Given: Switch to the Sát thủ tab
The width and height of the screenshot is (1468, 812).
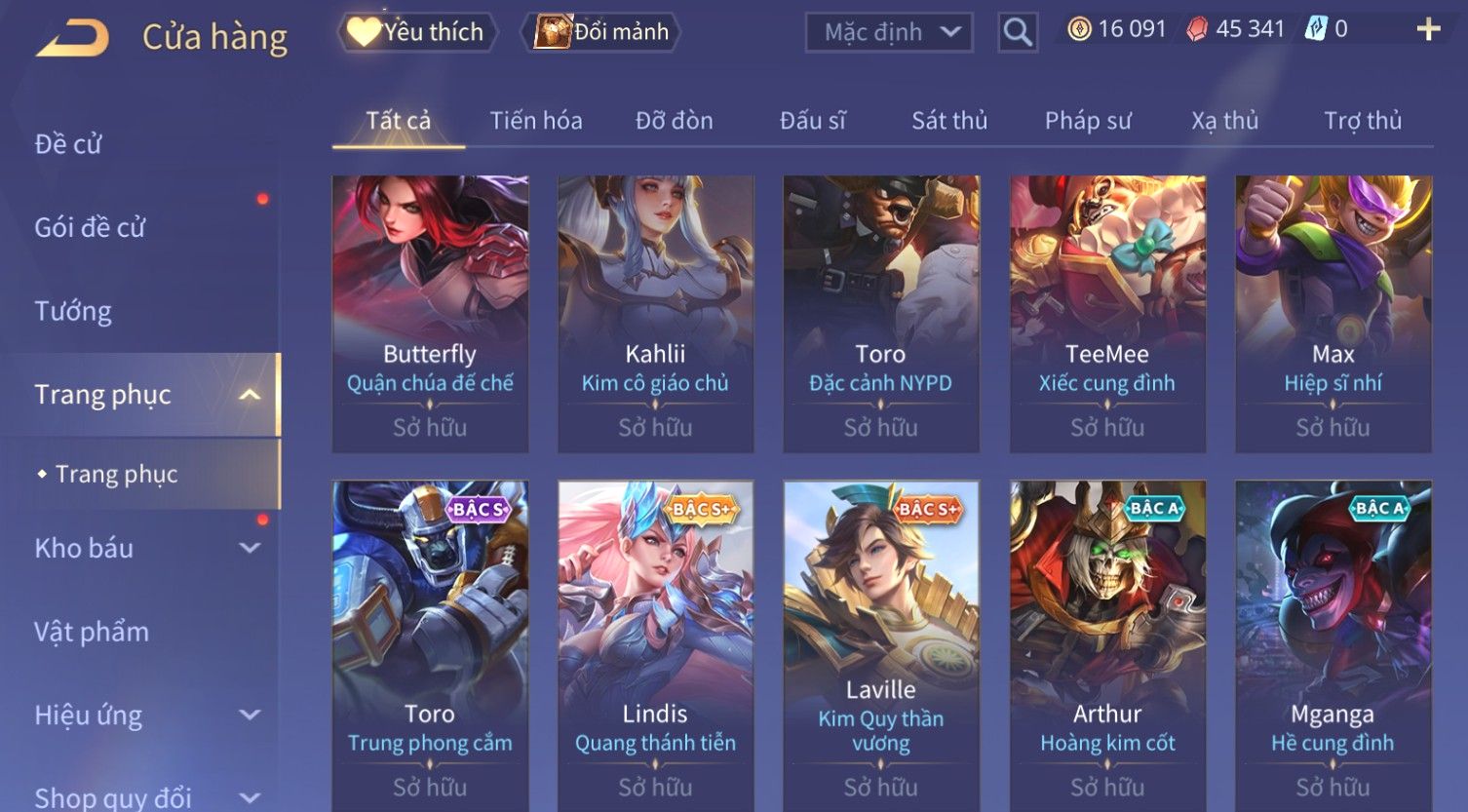Looking at the screenshot, I should 949,121.
